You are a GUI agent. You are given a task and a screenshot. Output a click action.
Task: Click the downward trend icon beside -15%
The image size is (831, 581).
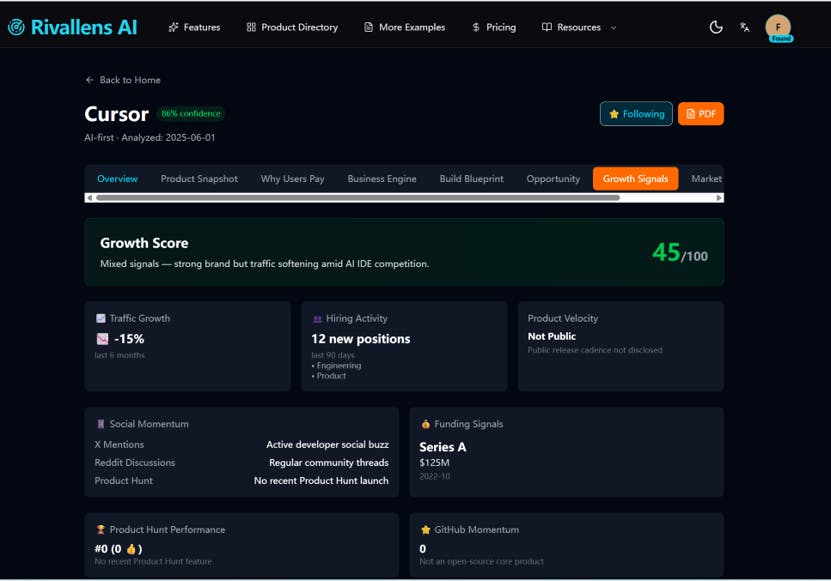[x=102, y=339]
